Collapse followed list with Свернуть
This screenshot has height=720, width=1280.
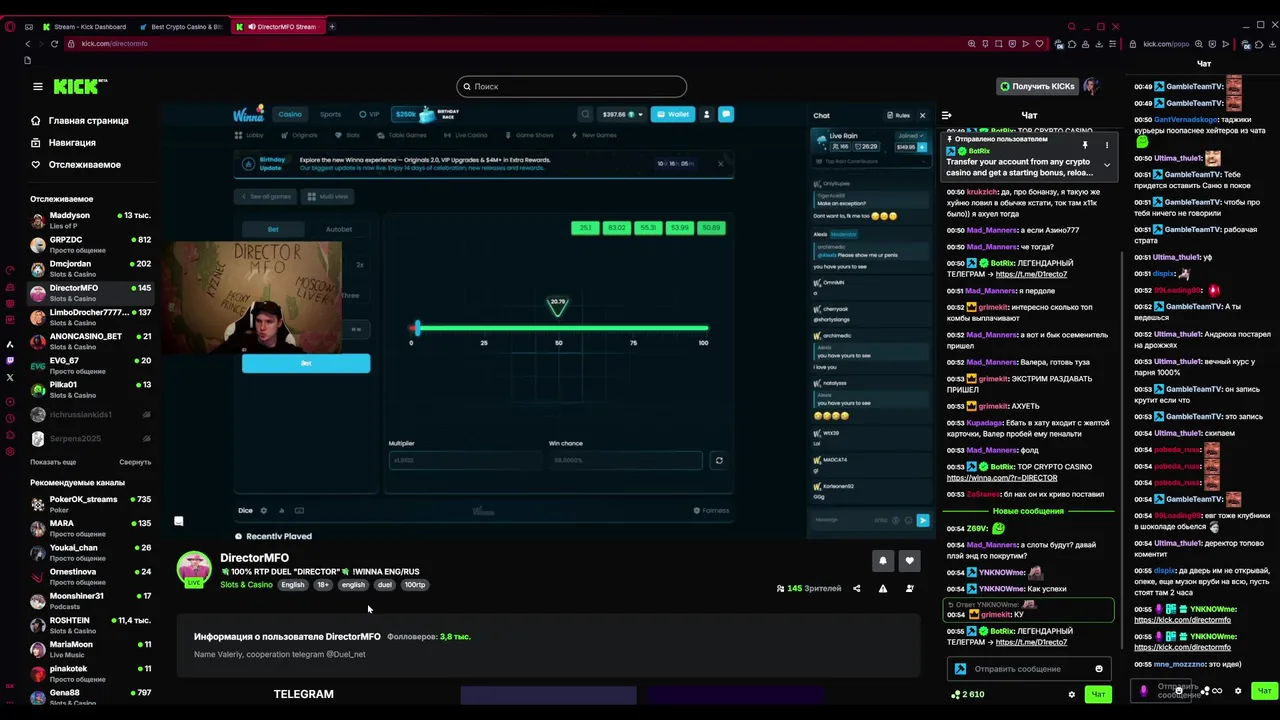point(135,462)
